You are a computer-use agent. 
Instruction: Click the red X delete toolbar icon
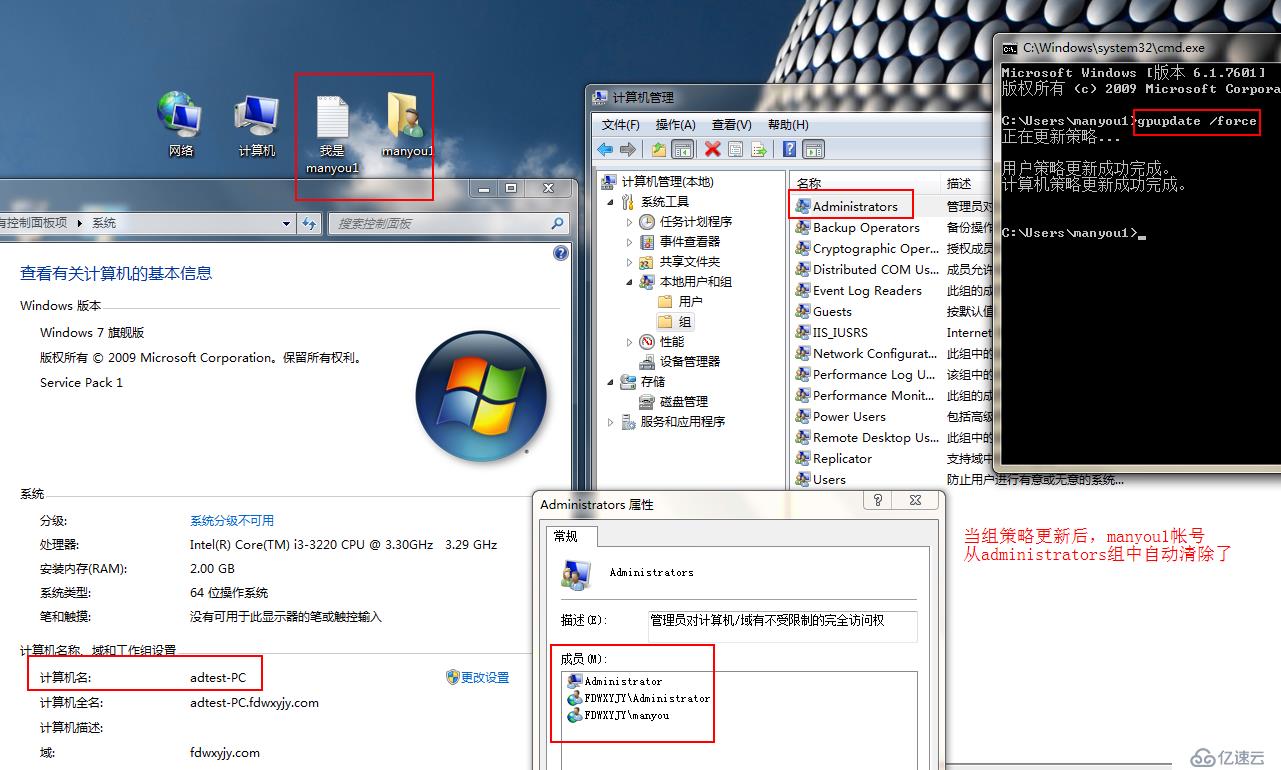[x=712, y=149]
